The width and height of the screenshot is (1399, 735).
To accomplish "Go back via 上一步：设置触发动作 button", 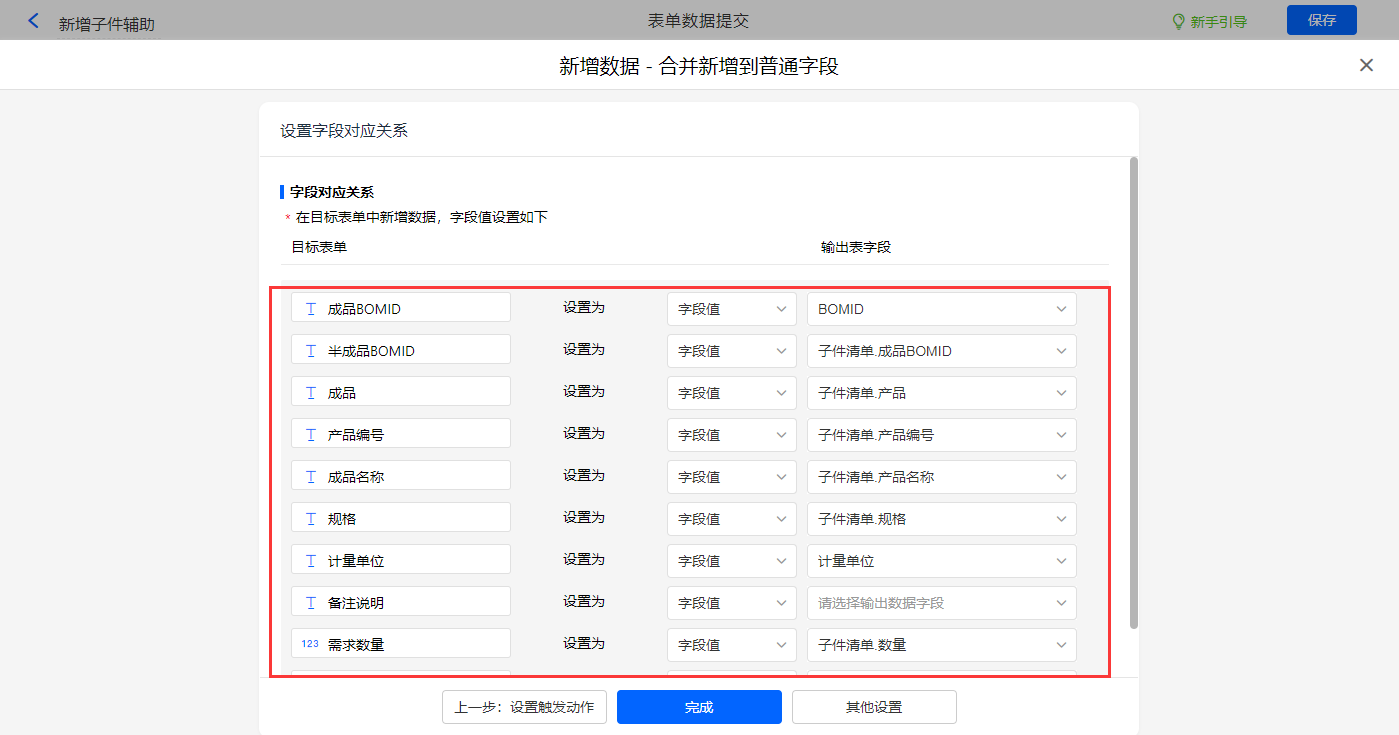I will pos(524,707).
